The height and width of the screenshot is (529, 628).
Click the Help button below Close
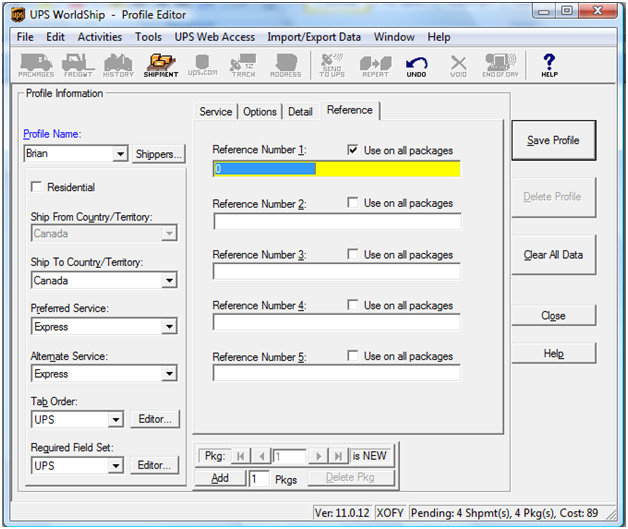tap(554, 354)
